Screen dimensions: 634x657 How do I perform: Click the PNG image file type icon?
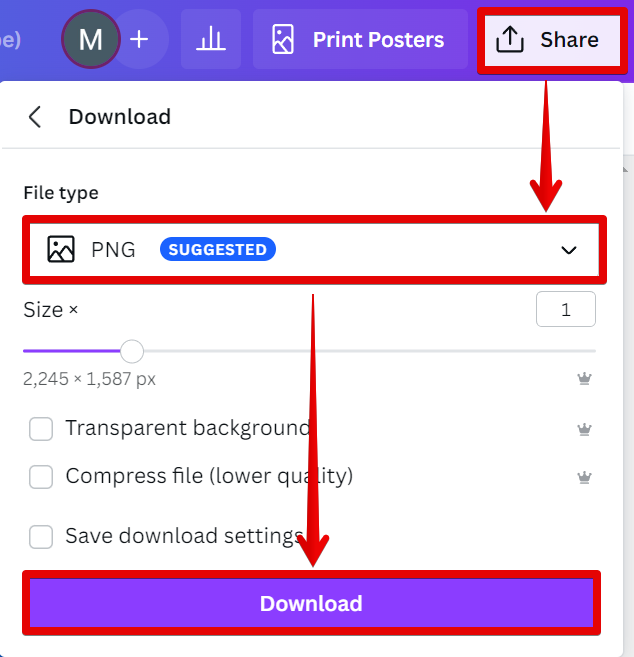[61, 249]
